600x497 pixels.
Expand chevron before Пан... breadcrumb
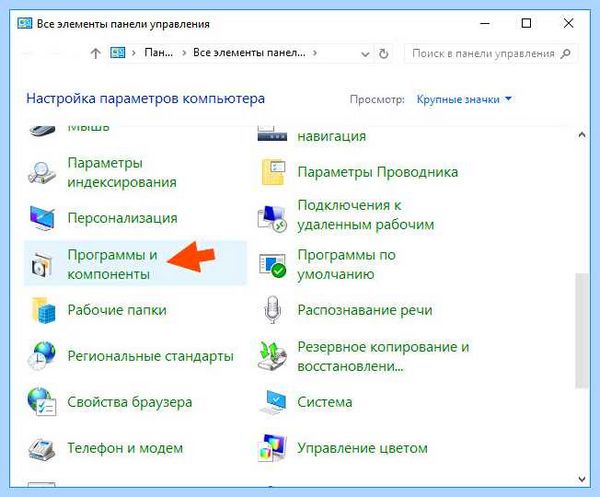click(x=134, y=53)
